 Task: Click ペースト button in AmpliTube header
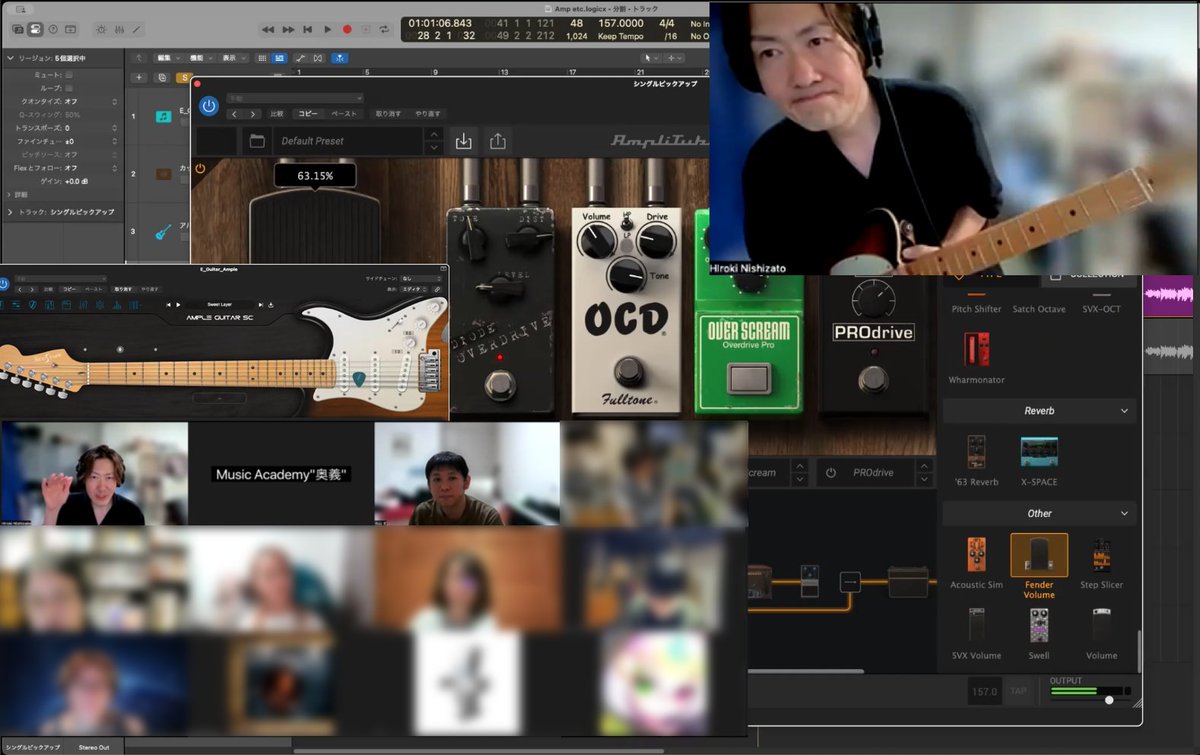[x=344, y=114]
